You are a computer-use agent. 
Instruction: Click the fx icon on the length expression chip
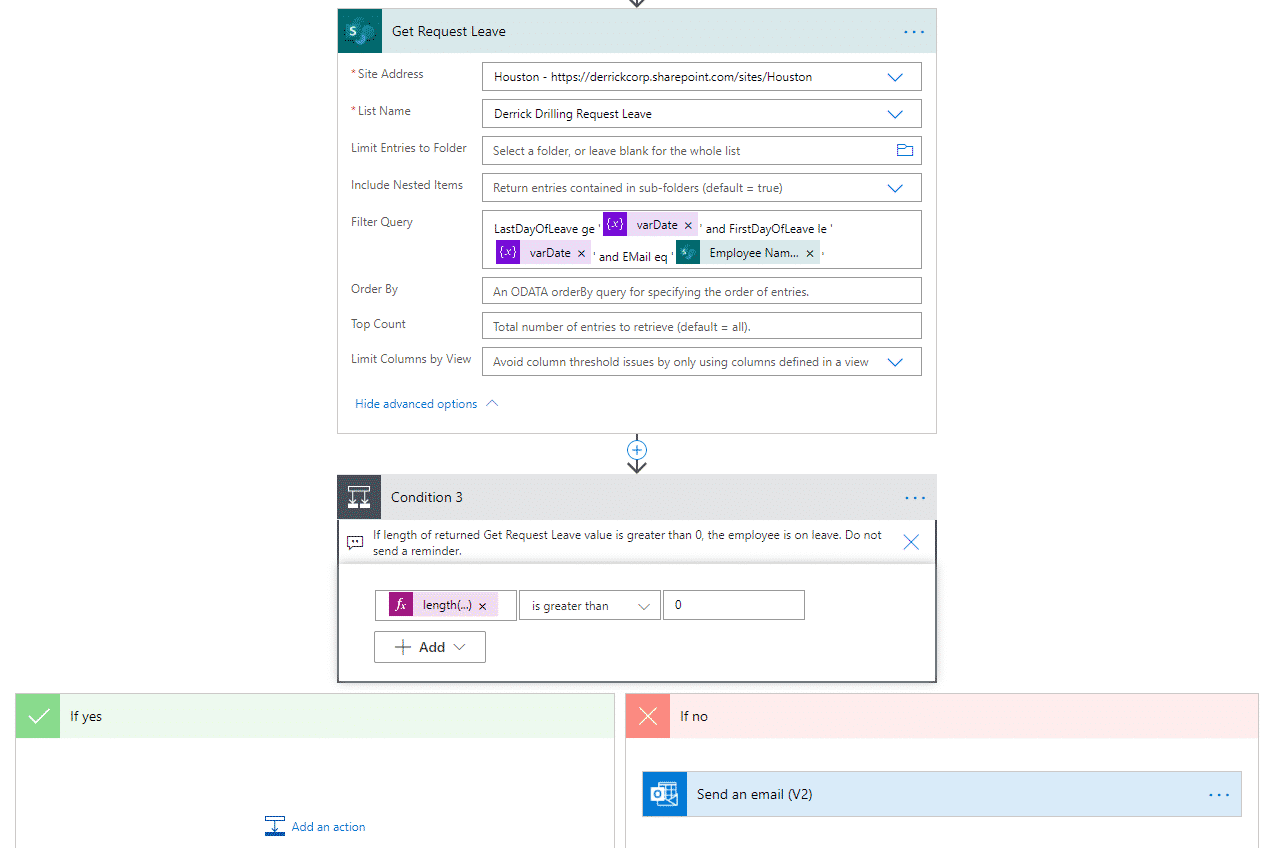click(399, 604)
